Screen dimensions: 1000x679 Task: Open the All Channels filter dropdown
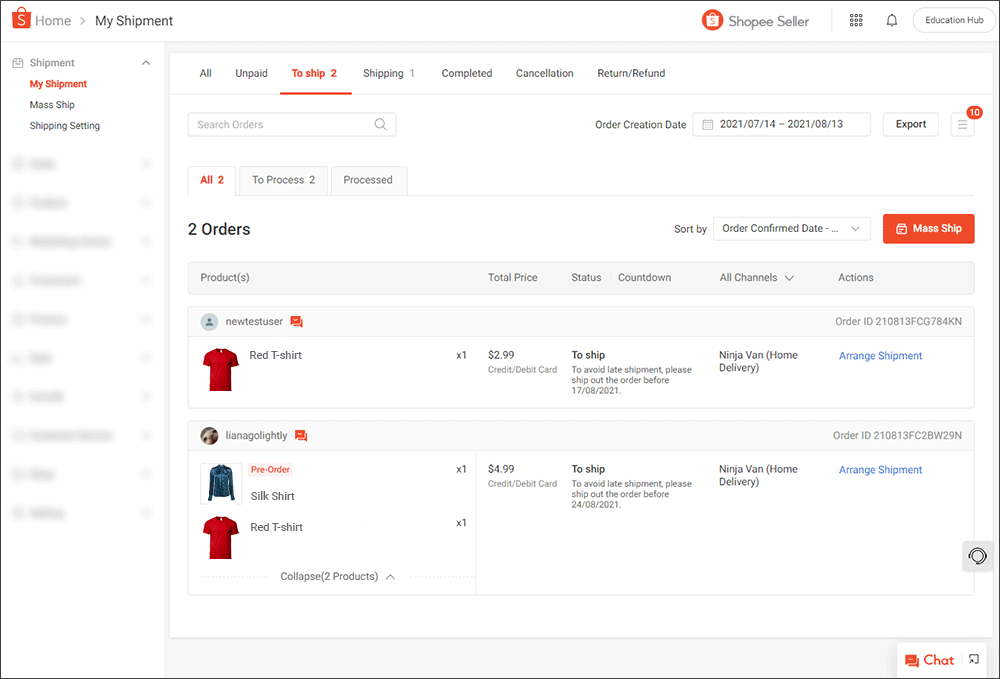tap(756, 277)
